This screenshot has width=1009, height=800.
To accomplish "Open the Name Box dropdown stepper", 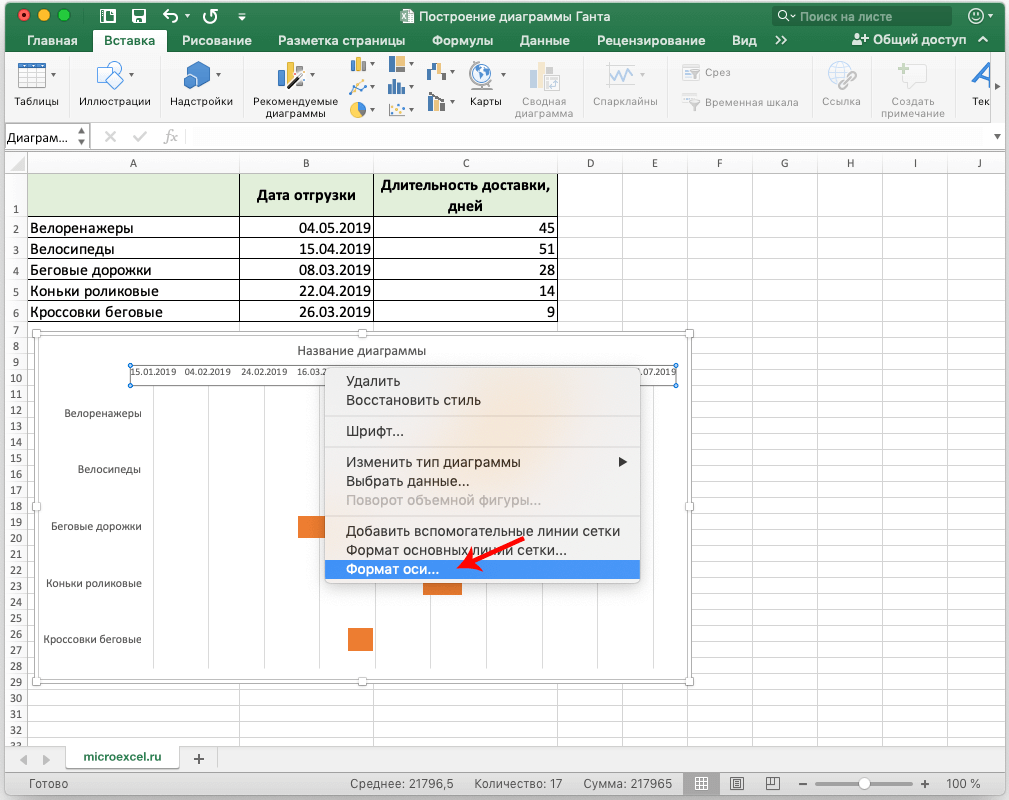I will point(81,136).
